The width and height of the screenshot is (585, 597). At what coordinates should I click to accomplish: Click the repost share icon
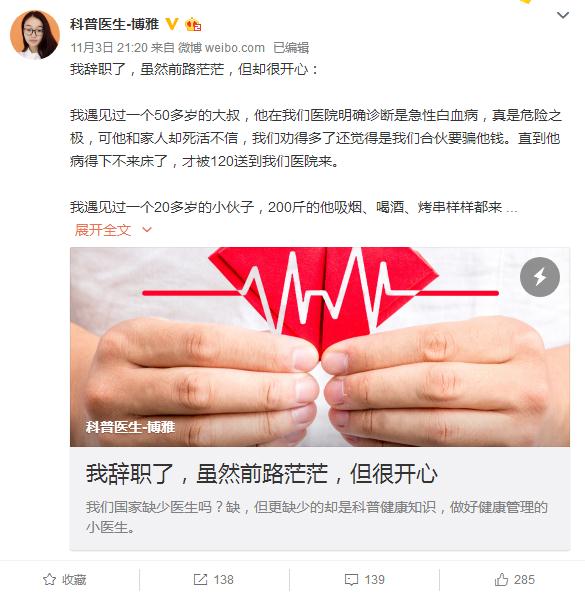200,579
